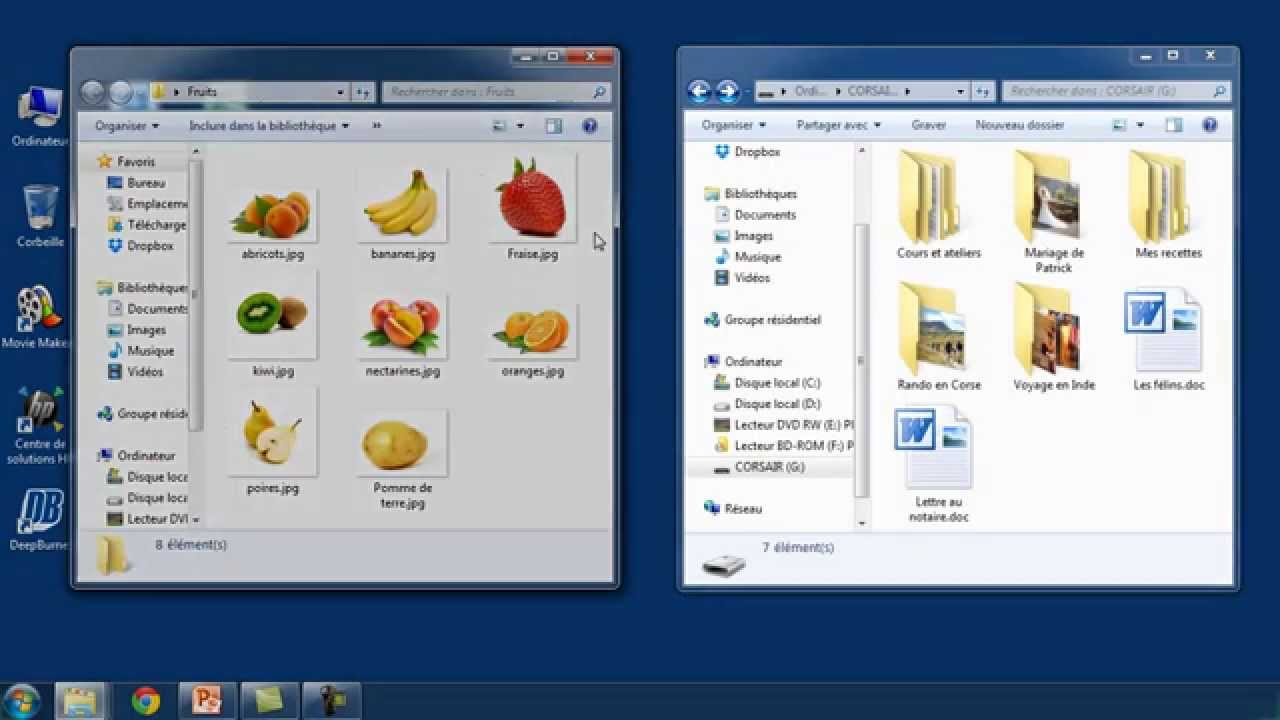Select the Cours et ateliers folder
The width and height of the screenshot is (1280, 720).
tap(939, 205)
